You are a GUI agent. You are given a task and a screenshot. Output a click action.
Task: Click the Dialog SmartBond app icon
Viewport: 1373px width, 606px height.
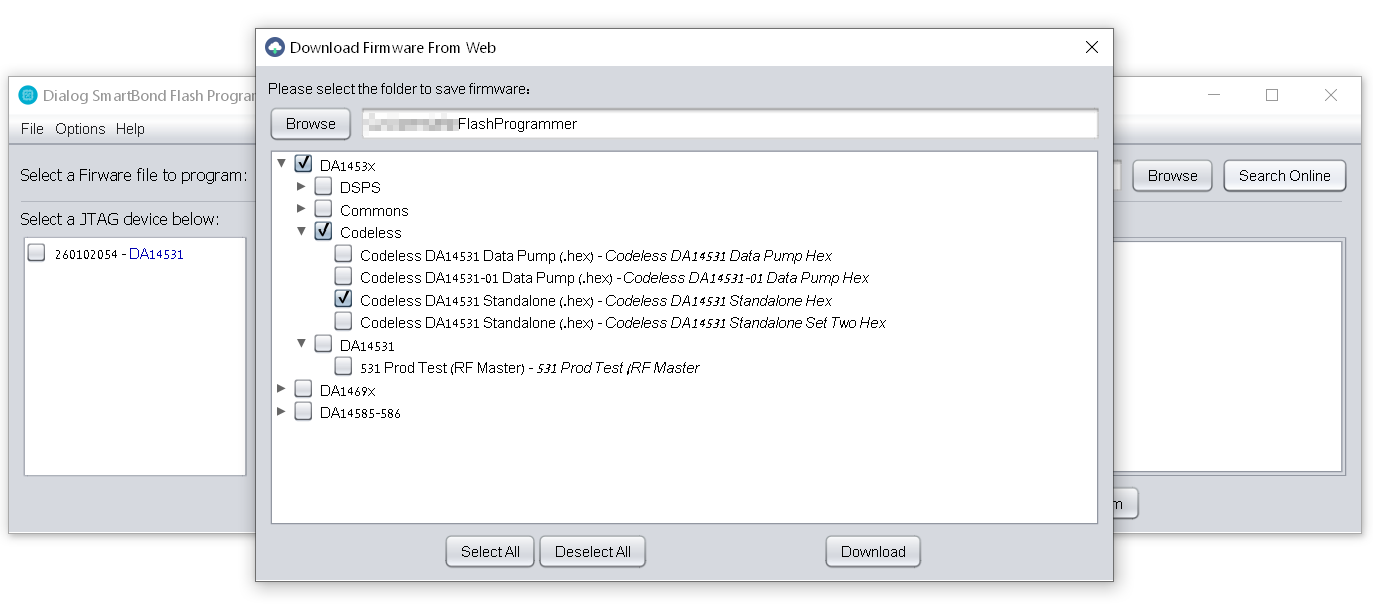click(28, 96)
